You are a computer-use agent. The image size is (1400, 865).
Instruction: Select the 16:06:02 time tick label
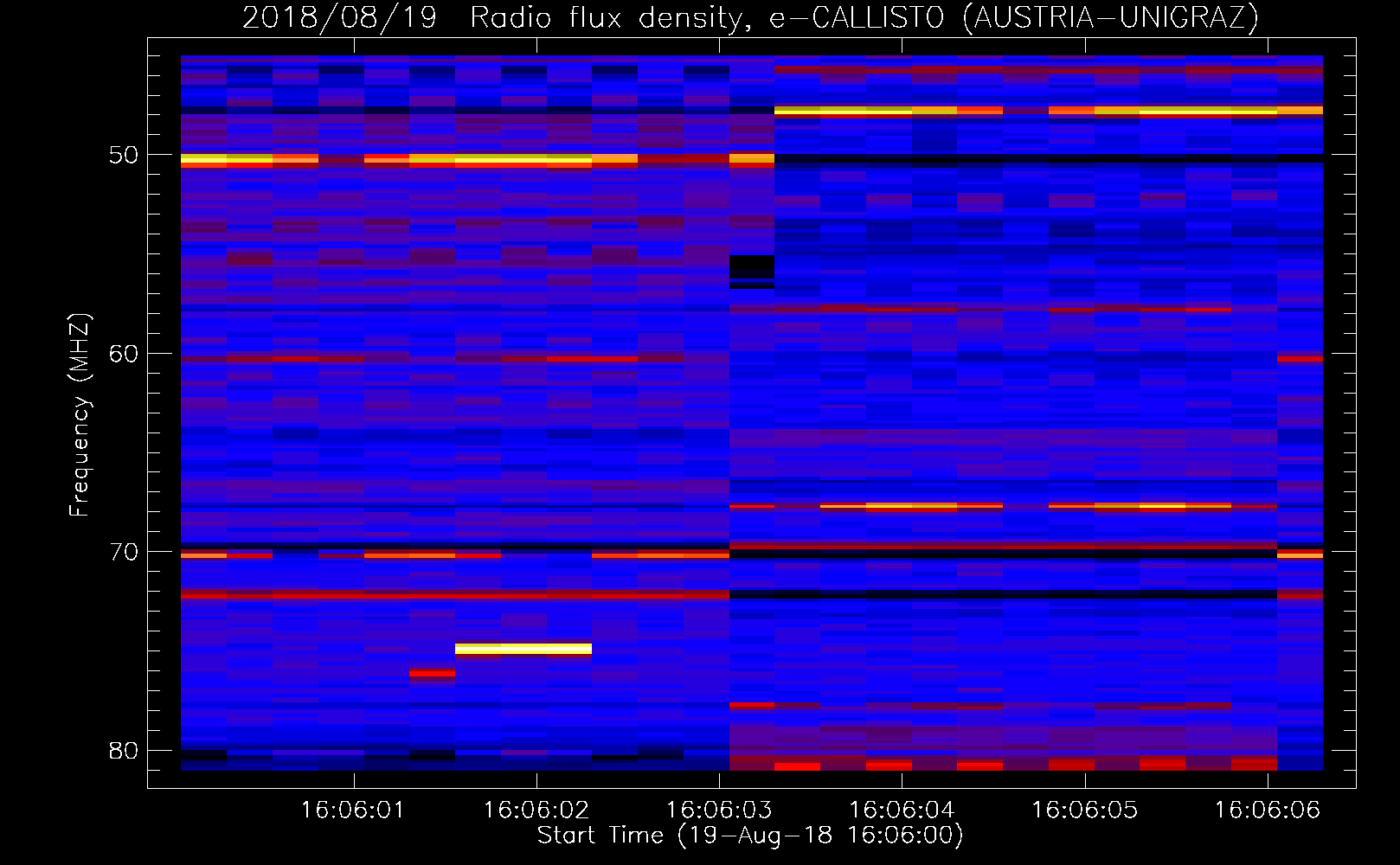point(536,810)
